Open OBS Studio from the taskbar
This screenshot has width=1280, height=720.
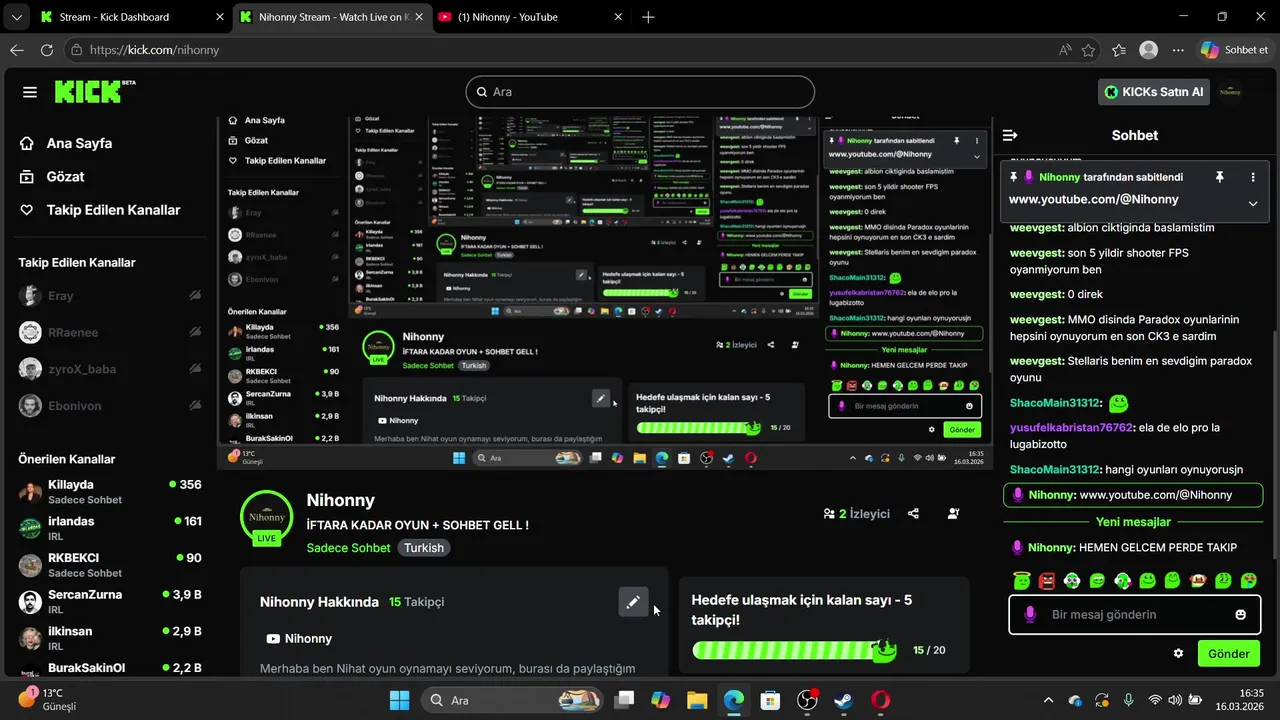coord(807,700)
